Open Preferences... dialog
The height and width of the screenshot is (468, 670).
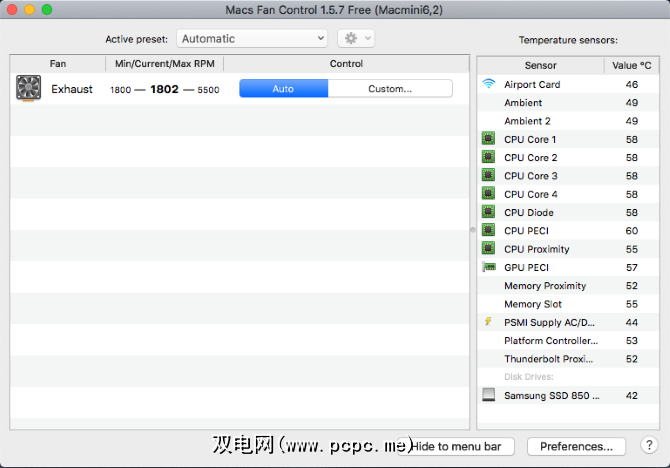576,447
